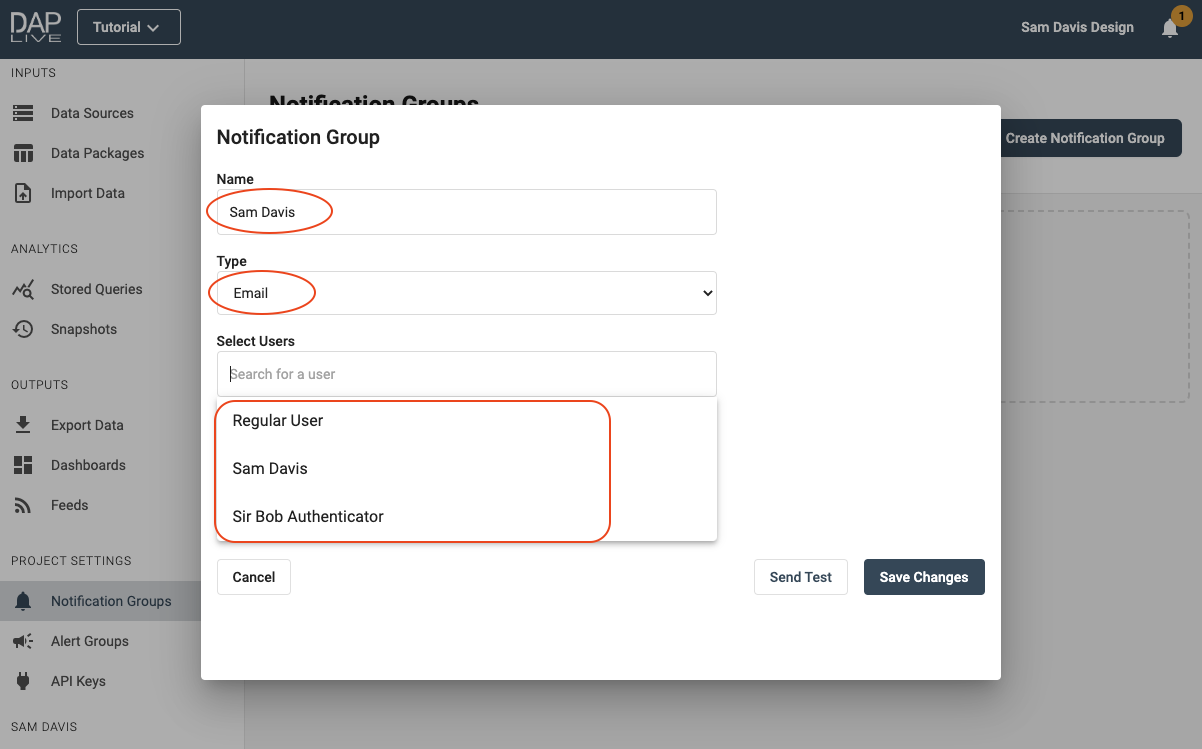Viewport: 1202px width, 749px height.
Task: Open Alert Groups in the sidebar
Action: [90, 641]
